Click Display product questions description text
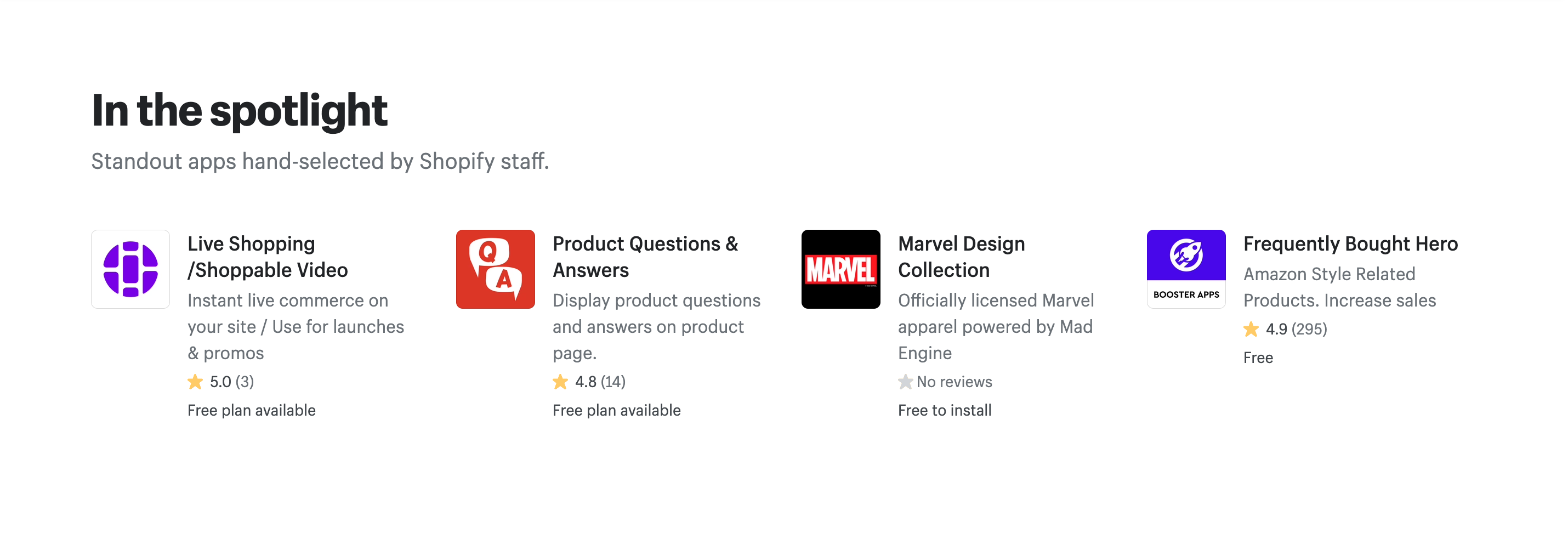This screenshot has height=533, width=1568. [x=656, y=326]
